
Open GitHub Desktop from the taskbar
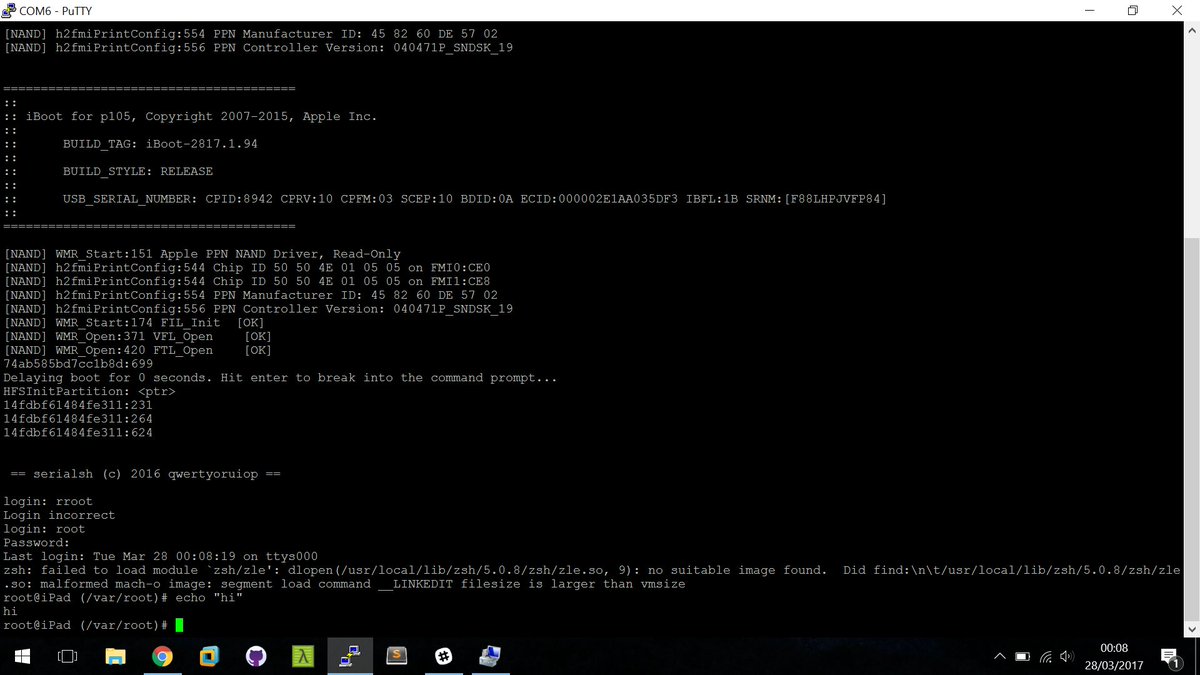click(x=255, y=657)
